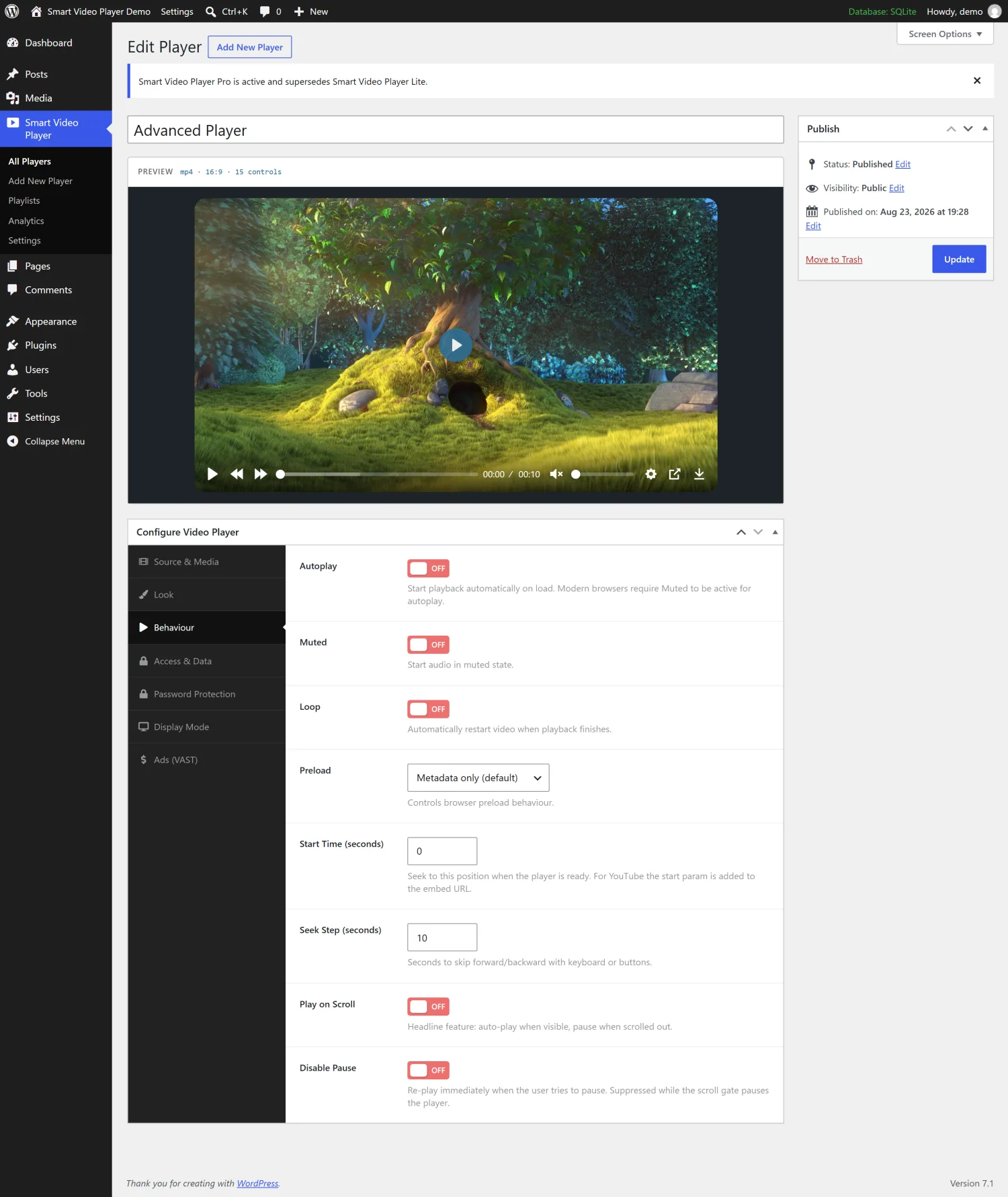Select the Behaviour tab

pos(207,628)
